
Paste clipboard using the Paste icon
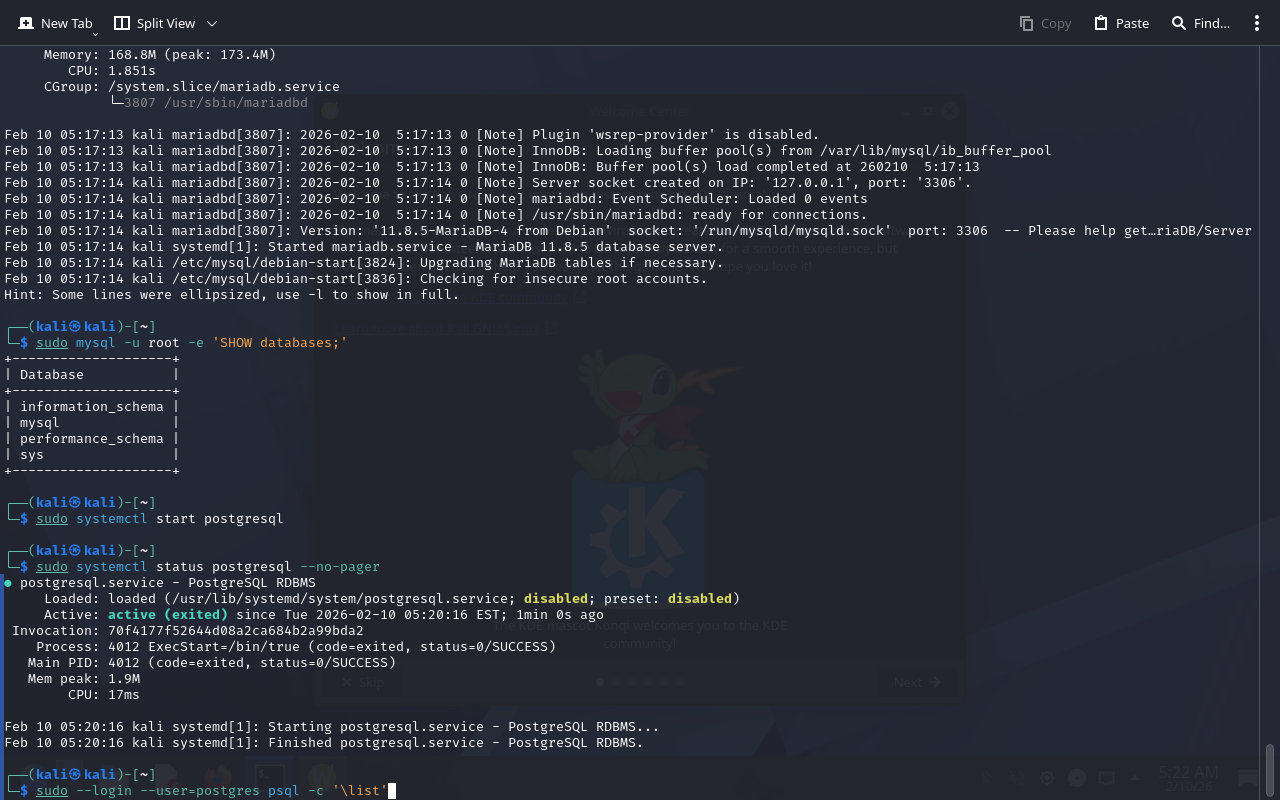[1101, 23]
